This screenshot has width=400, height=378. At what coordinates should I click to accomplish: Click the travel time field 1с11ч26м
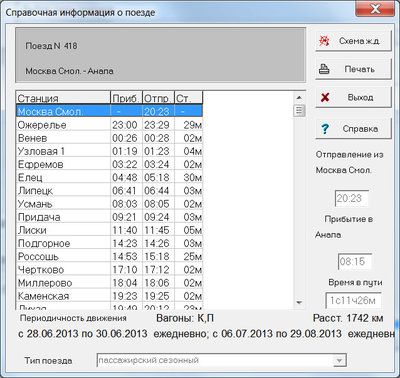click(353, 300)
